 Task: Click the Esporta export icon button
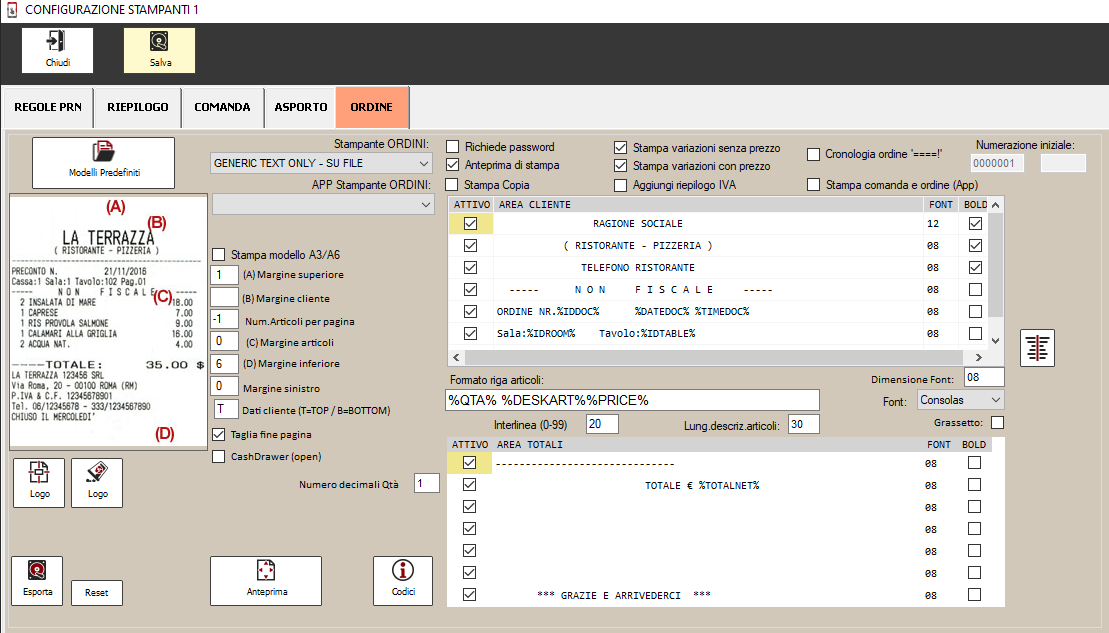[36, 581]
